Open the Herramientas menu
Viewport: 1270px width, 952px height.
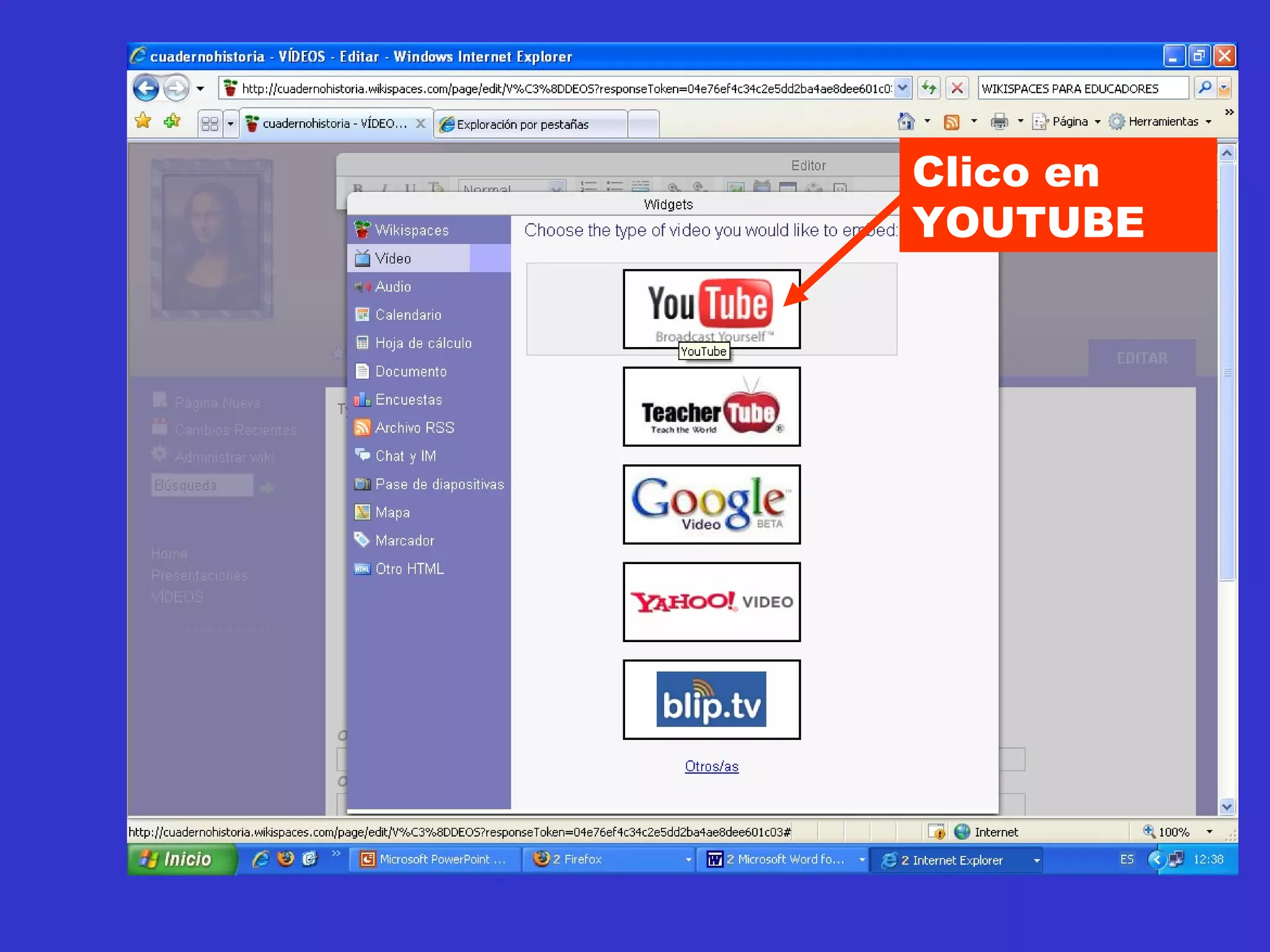click(x=1160, y=121)
